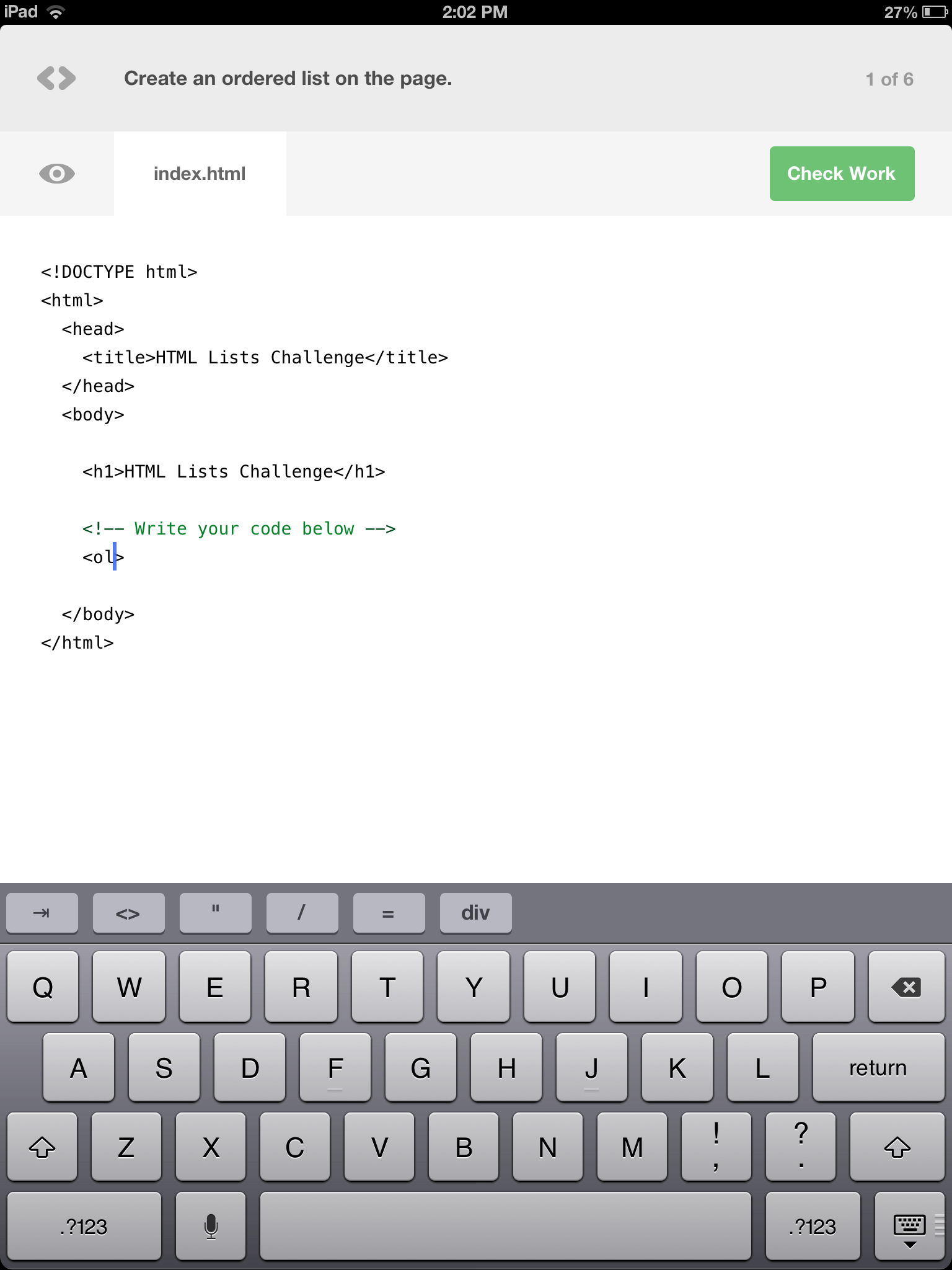This screenshot has height=1270, width=952.
Task: Tap the A key
Action: click(x=79, y=1067)
